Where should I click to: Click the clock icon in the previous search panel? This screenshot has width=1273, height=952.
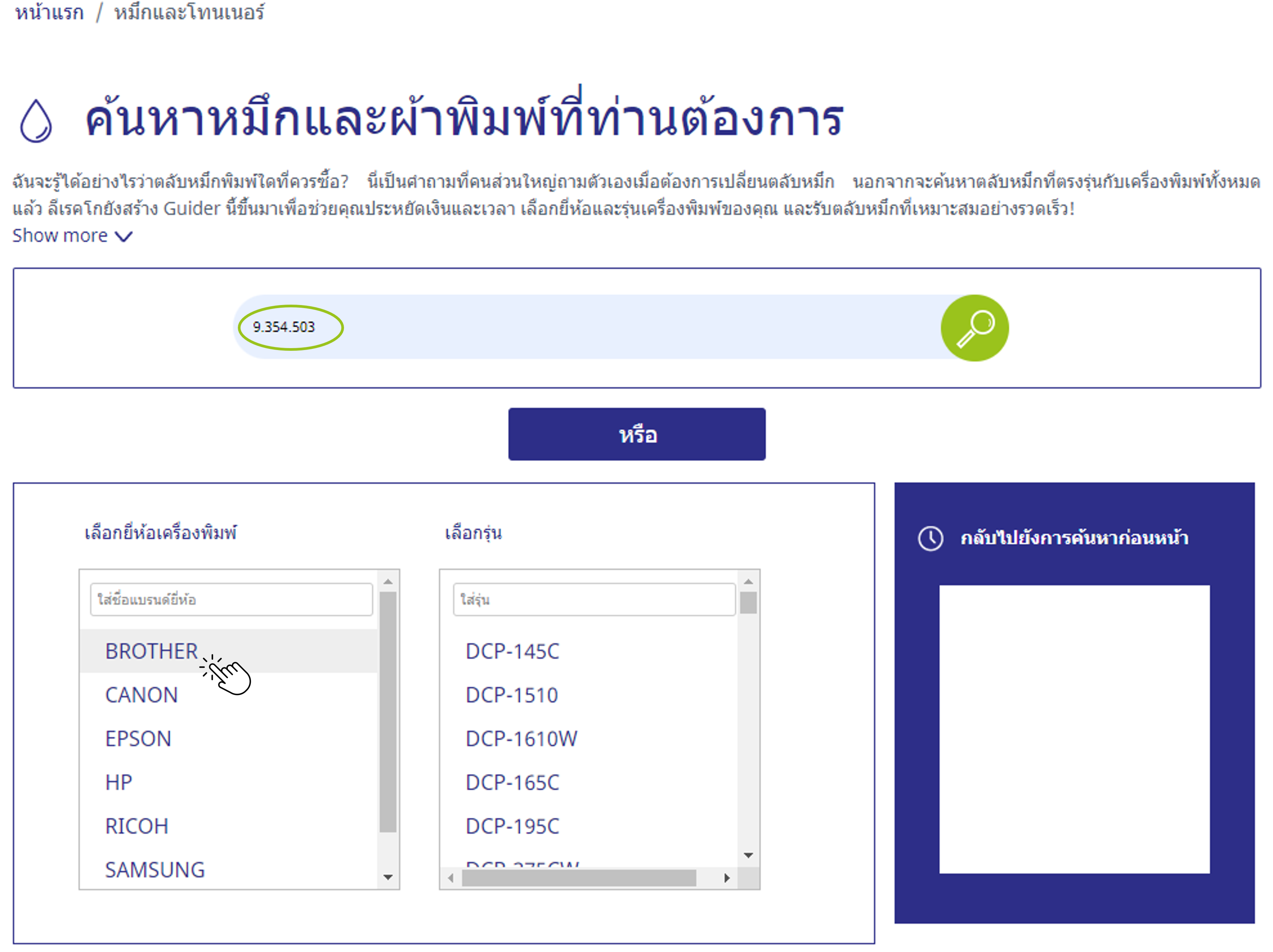point(930,539)
